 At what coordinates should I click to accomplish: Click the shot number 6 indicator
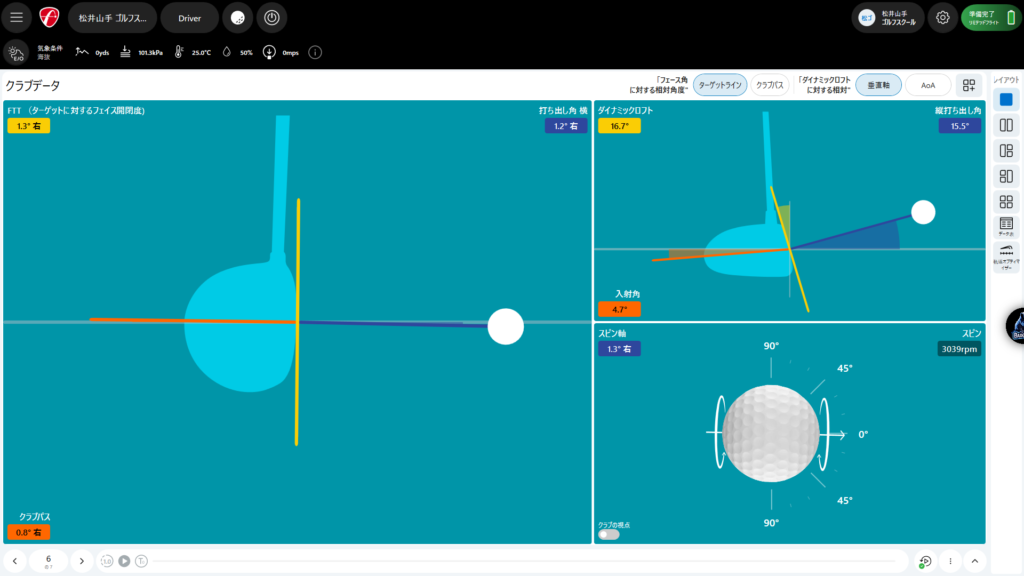48,560
